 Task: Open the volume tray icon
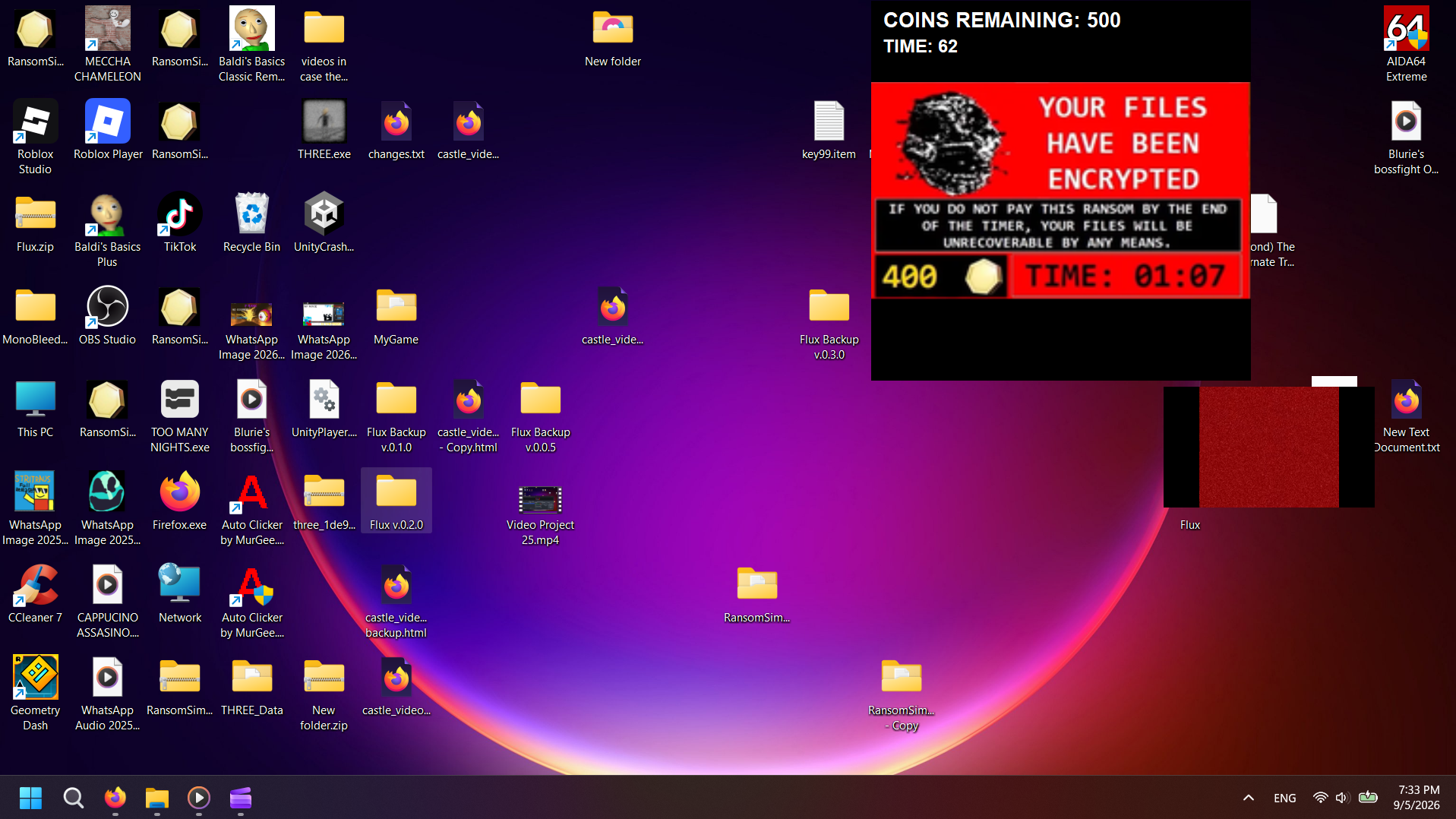pyautogui.click(x=1342, y=798)
